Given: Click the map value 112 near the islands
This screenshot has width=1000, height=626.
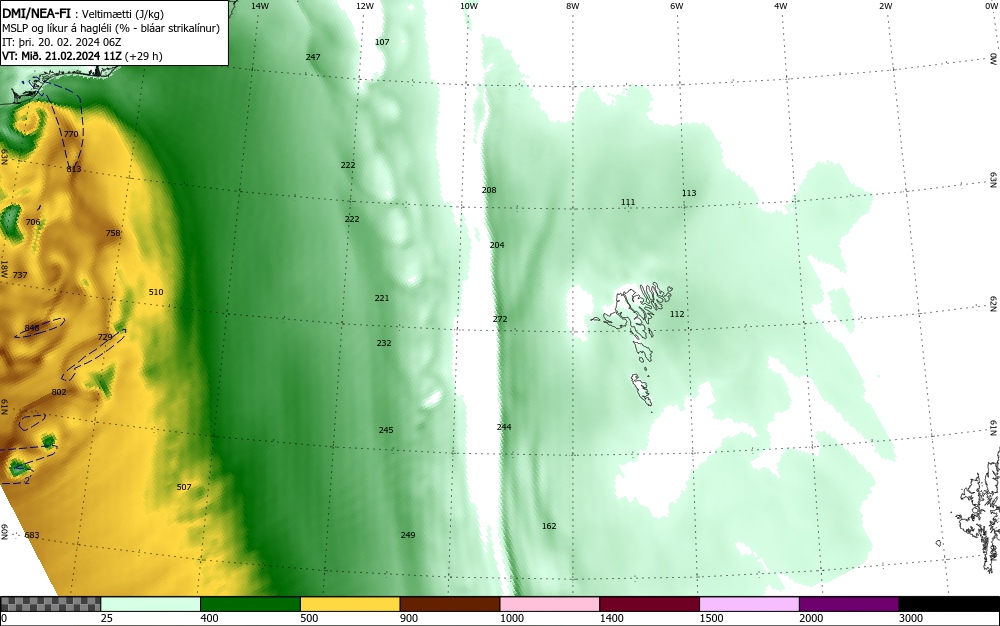Looking at the screenshot, I should pyautogui.click(x=677, y=314).
